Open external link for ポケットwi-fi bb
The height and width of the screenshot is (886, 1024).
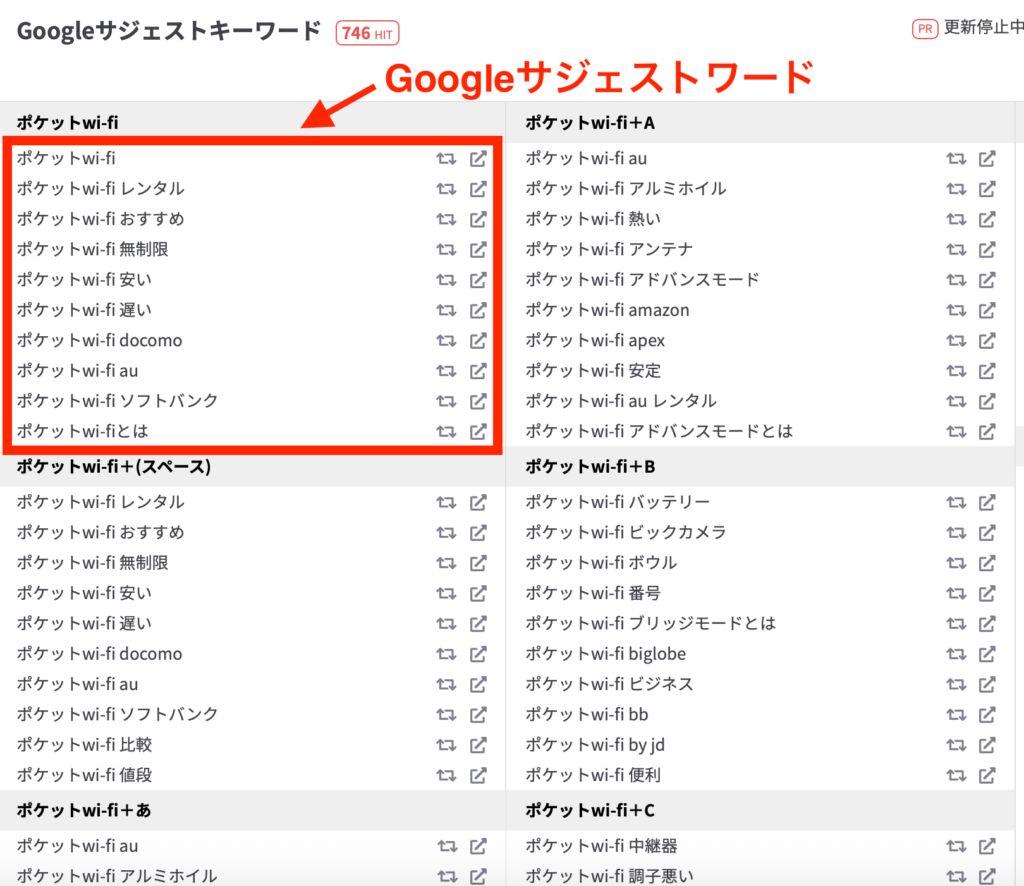[x=987, y=715]
